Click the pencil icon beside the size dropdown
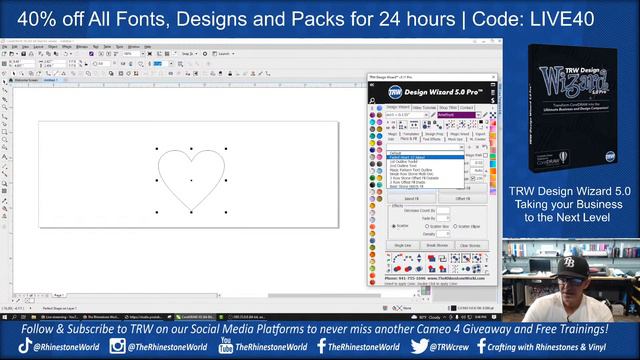 pos(433,115)
